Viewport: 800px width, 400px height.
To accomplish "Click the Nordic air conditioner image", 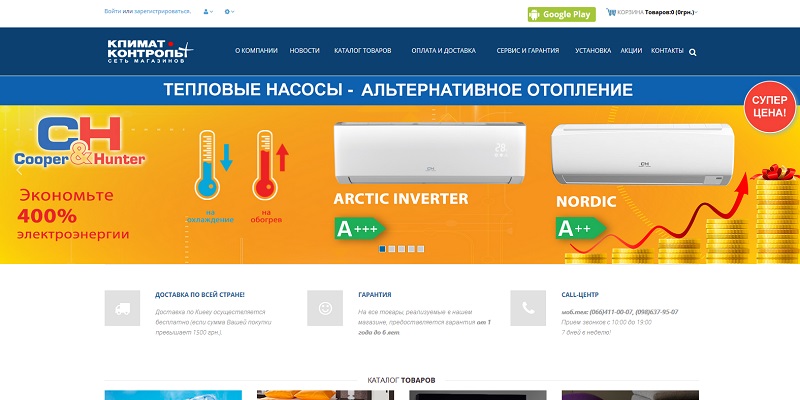I will pos(642,154).
